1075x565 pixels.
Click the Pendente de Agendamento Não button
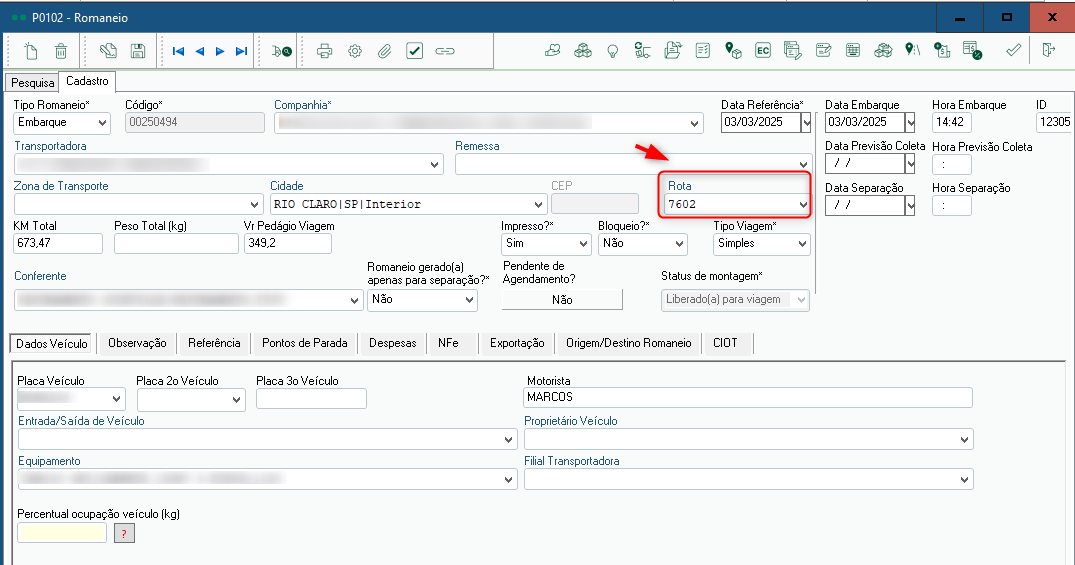pos(562,300)
